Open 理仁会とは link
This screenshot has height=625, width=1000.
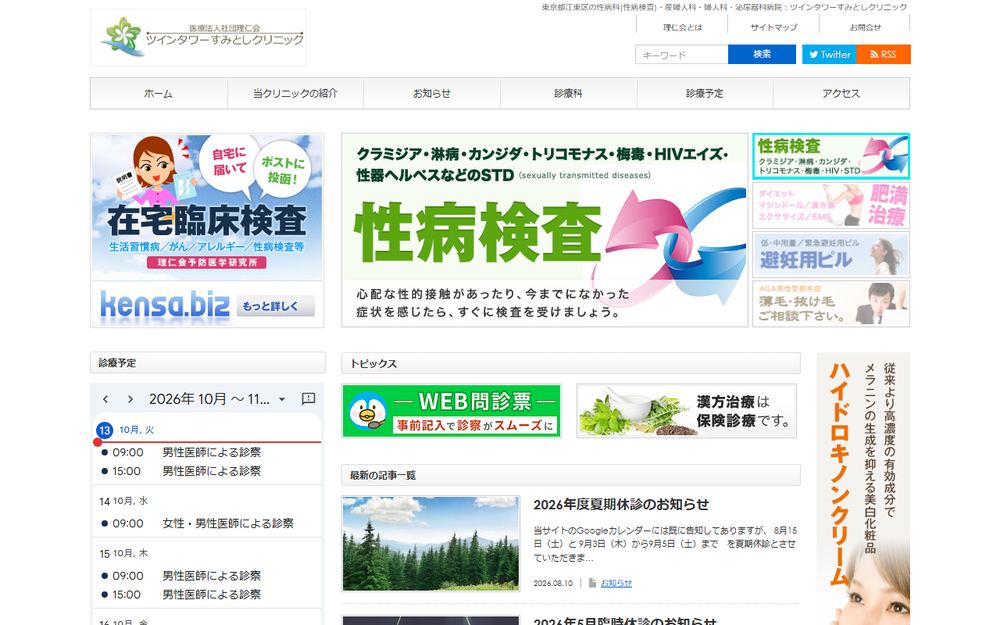[682, 27]
